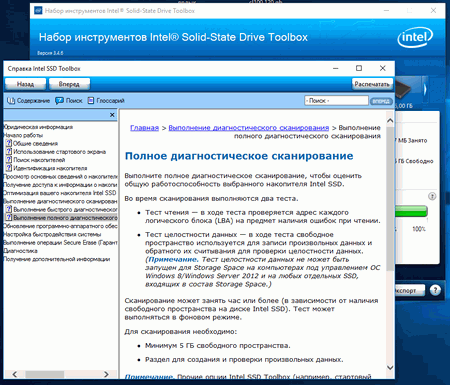
Task: Click the green progress bar in Toolbox window
Action: point(411,211)
